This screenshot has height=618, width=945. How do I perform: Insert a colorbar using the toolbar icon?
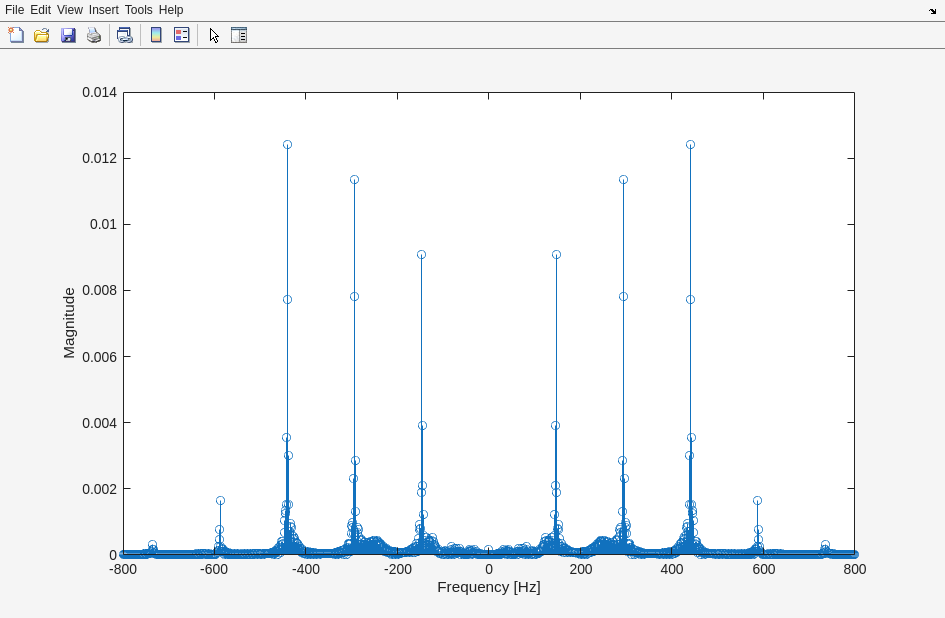point(156,35)
